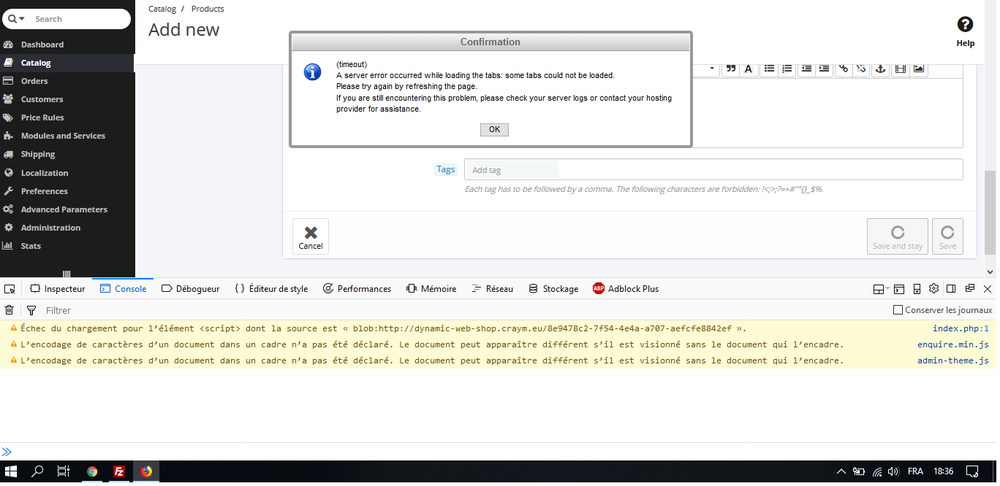Click the insert video film icon
Image resolution: width=1000 pixels, height=486 pixels.
[900, 69]
